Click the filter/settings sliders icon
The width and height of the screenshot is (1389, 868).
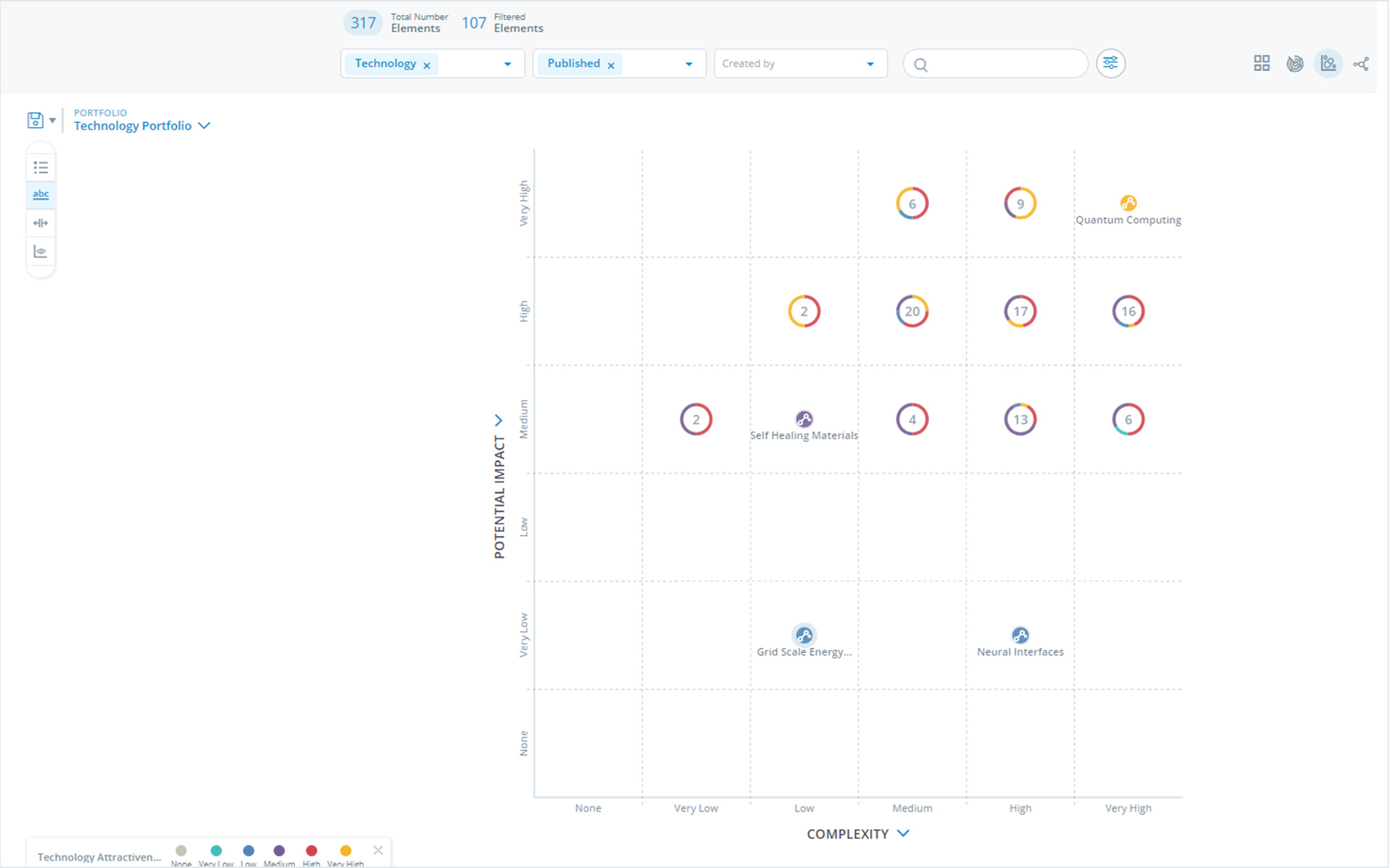tap(1110, 63)
